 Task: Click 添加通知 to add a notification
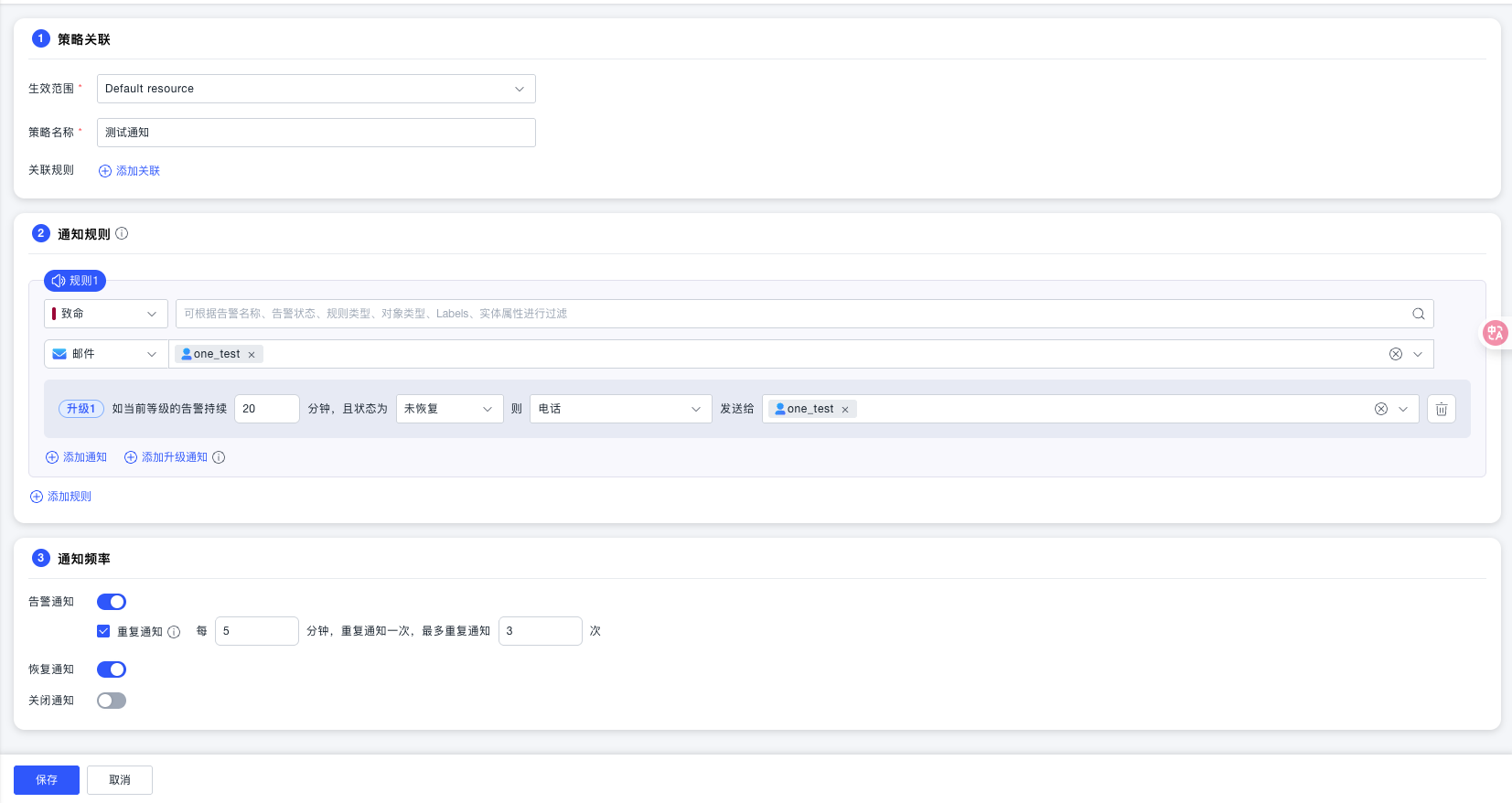point(77,457)
